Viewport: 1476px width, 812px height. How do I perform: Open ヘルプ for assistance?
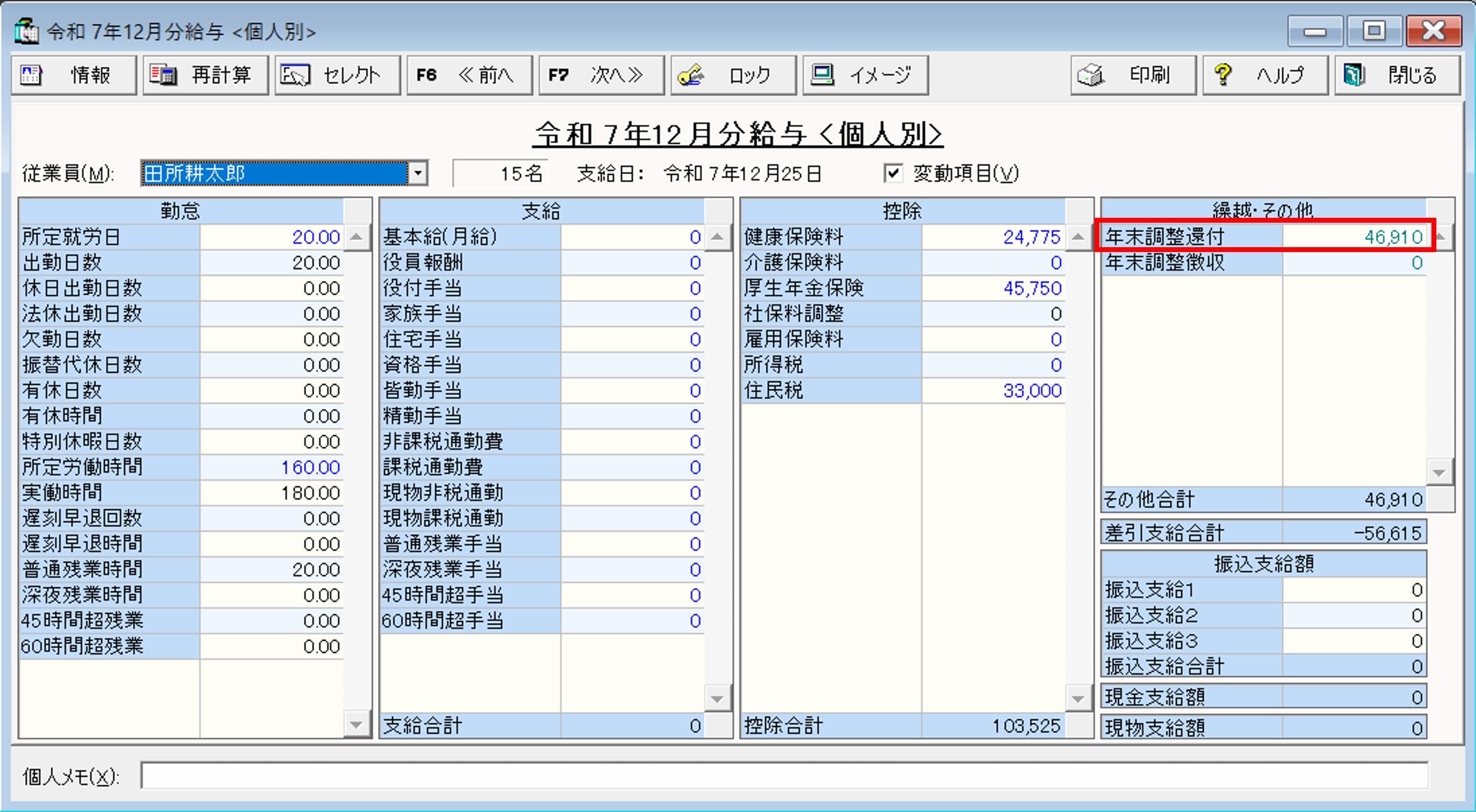click(x=1264, y=74)
